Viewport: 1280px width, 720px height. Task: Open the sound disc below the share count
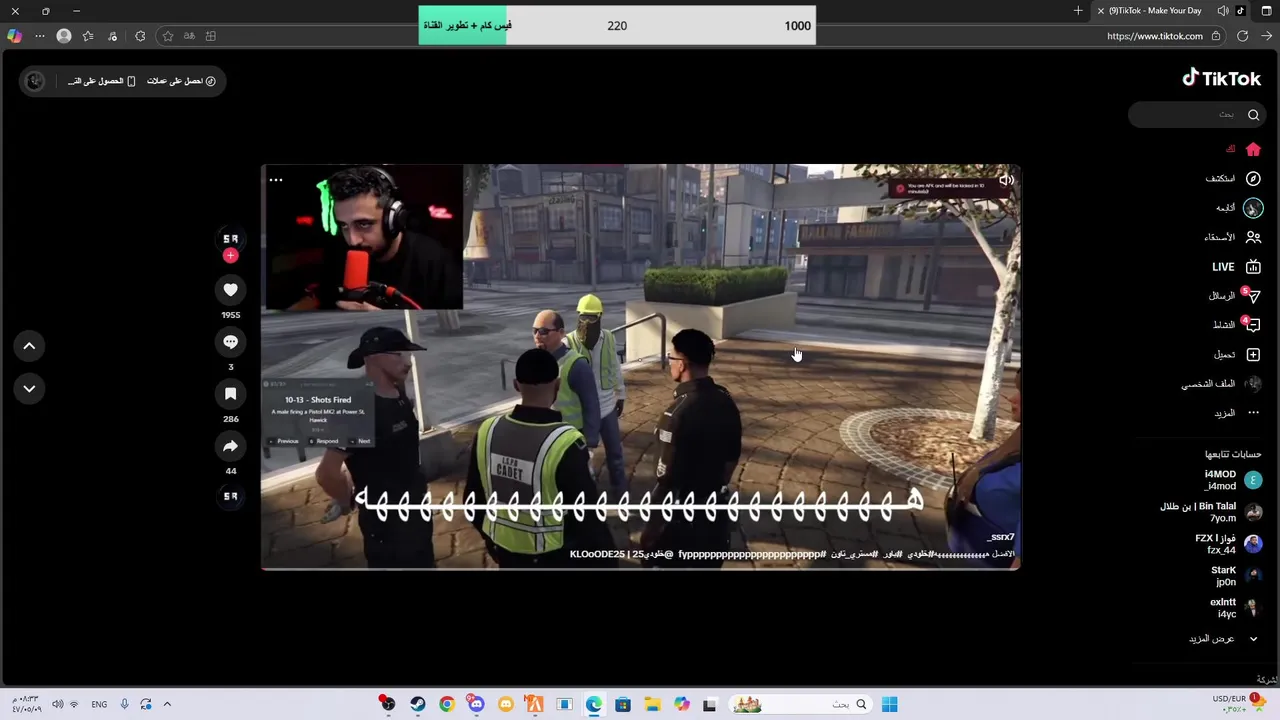point(230,496)
